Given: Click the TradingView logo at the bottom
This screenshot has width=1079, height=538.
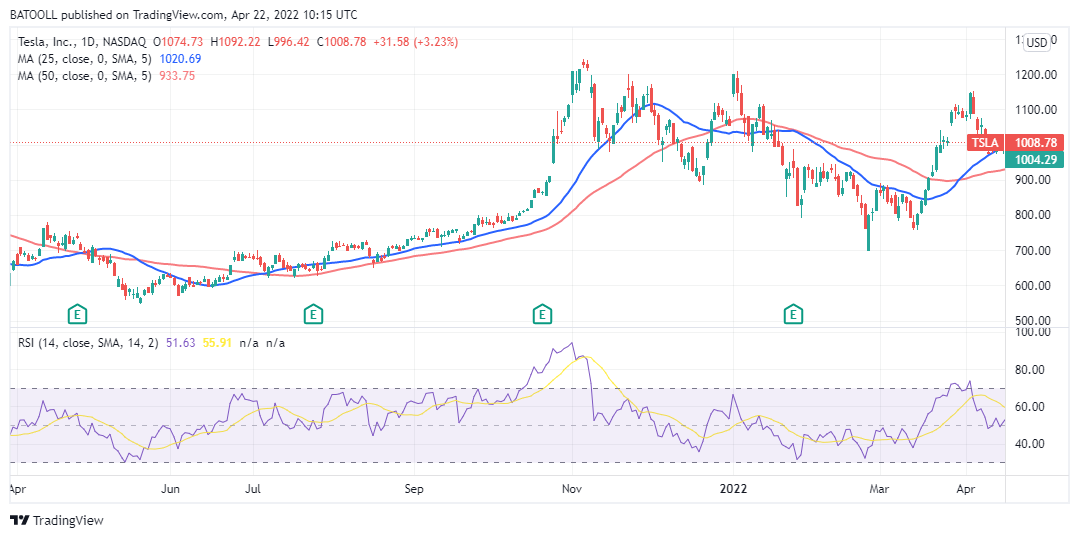Looking at the screenshot, I should 56,520.
